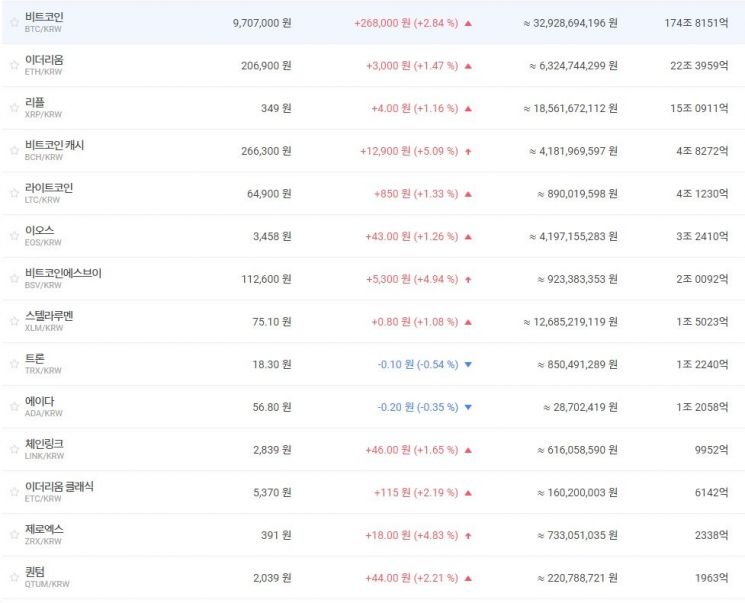Open the 이오스 coin name
The image size is (745, 603).
tap(39, 230)
